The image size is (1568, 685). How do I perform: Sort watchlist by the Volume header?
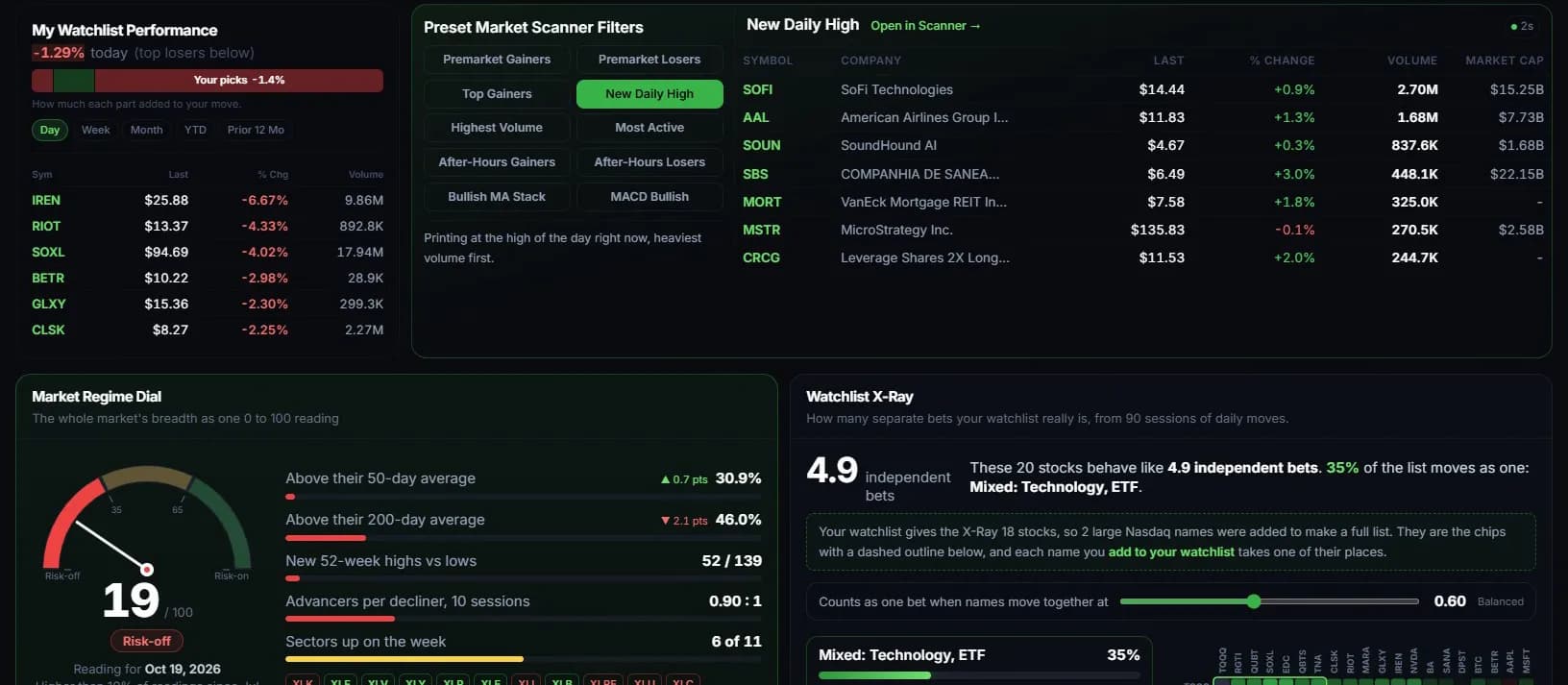366,175
